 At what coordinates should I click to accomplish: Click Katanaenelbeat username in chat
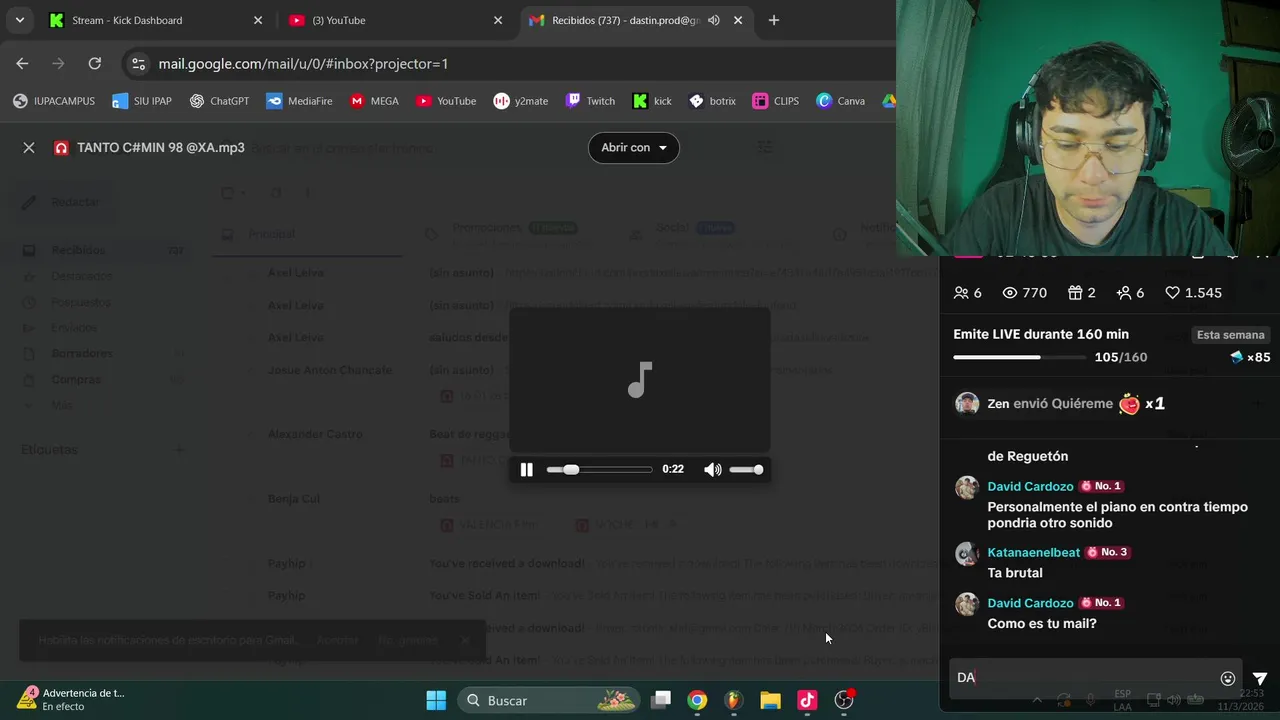(1033, 552)
